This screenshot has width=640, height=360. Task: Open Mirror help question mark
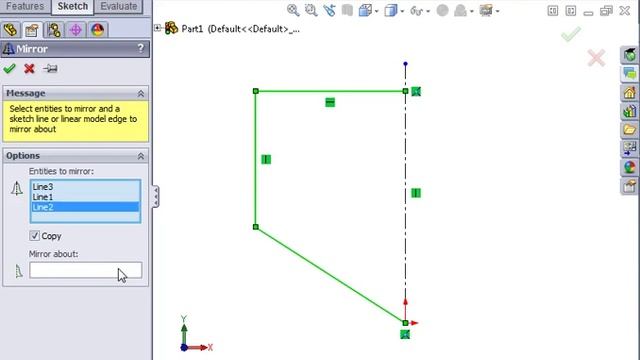pyautogui.click(x=141, y=49)
